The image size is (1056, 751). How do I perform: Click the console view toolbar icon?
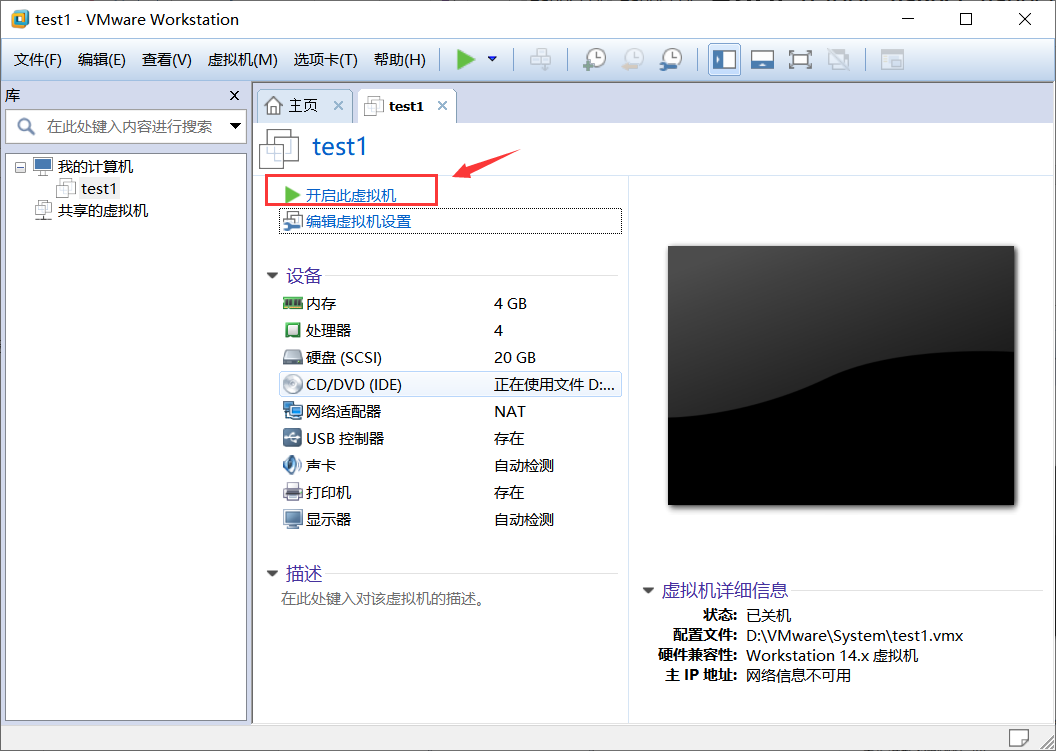pos(892,59)
